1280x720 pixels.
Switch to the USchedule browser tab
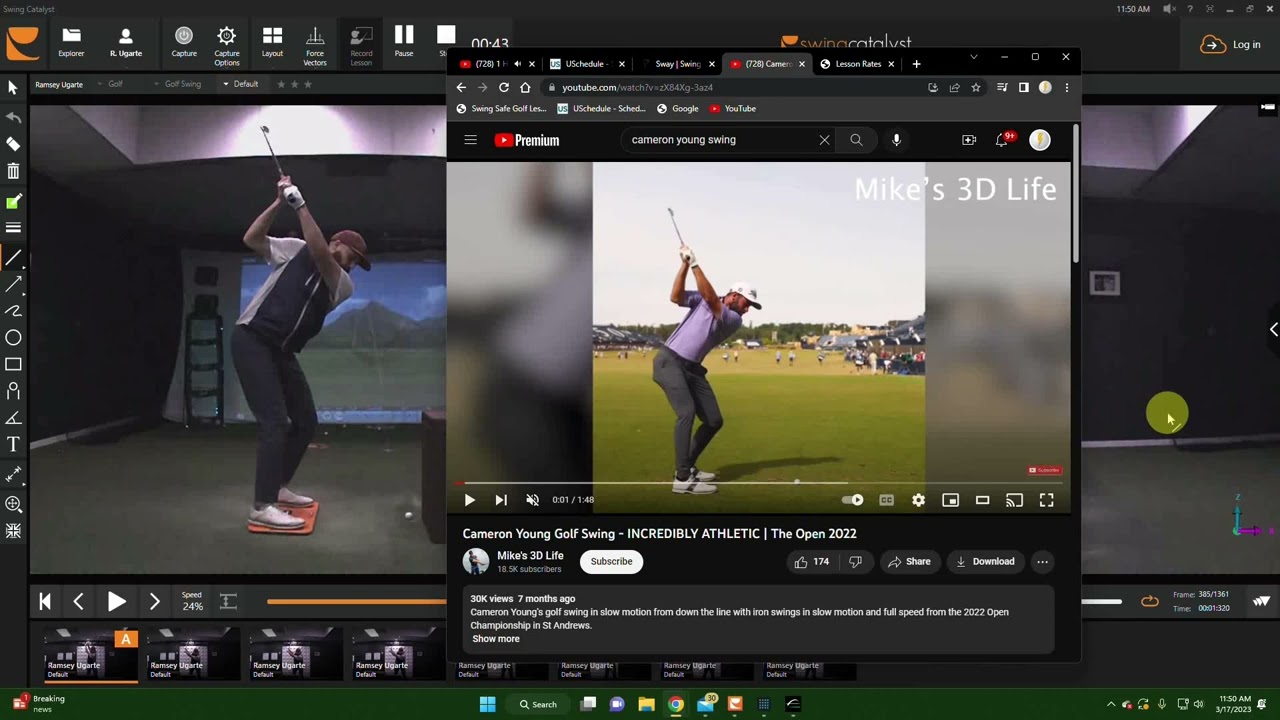pyautogui.click(x=585, y=64)
